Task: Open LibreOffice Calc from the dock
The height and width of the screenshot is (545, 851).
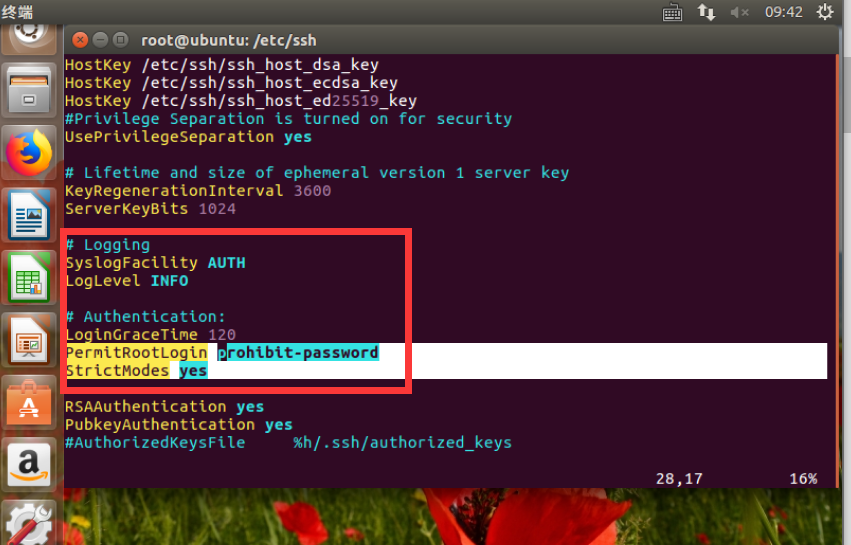Action: (29, 278)
